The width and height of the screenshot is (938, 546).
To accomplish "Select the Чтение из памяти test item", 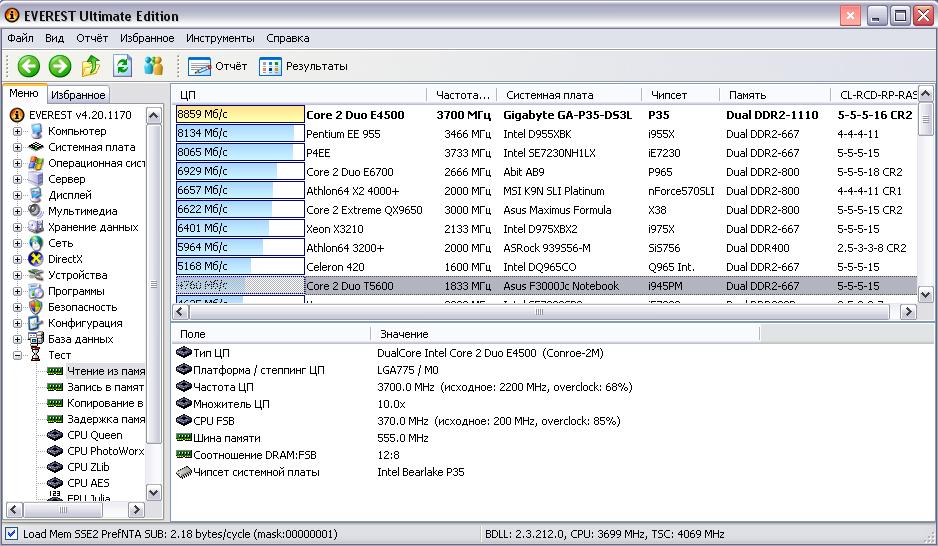I will click(x=106, y=371).
